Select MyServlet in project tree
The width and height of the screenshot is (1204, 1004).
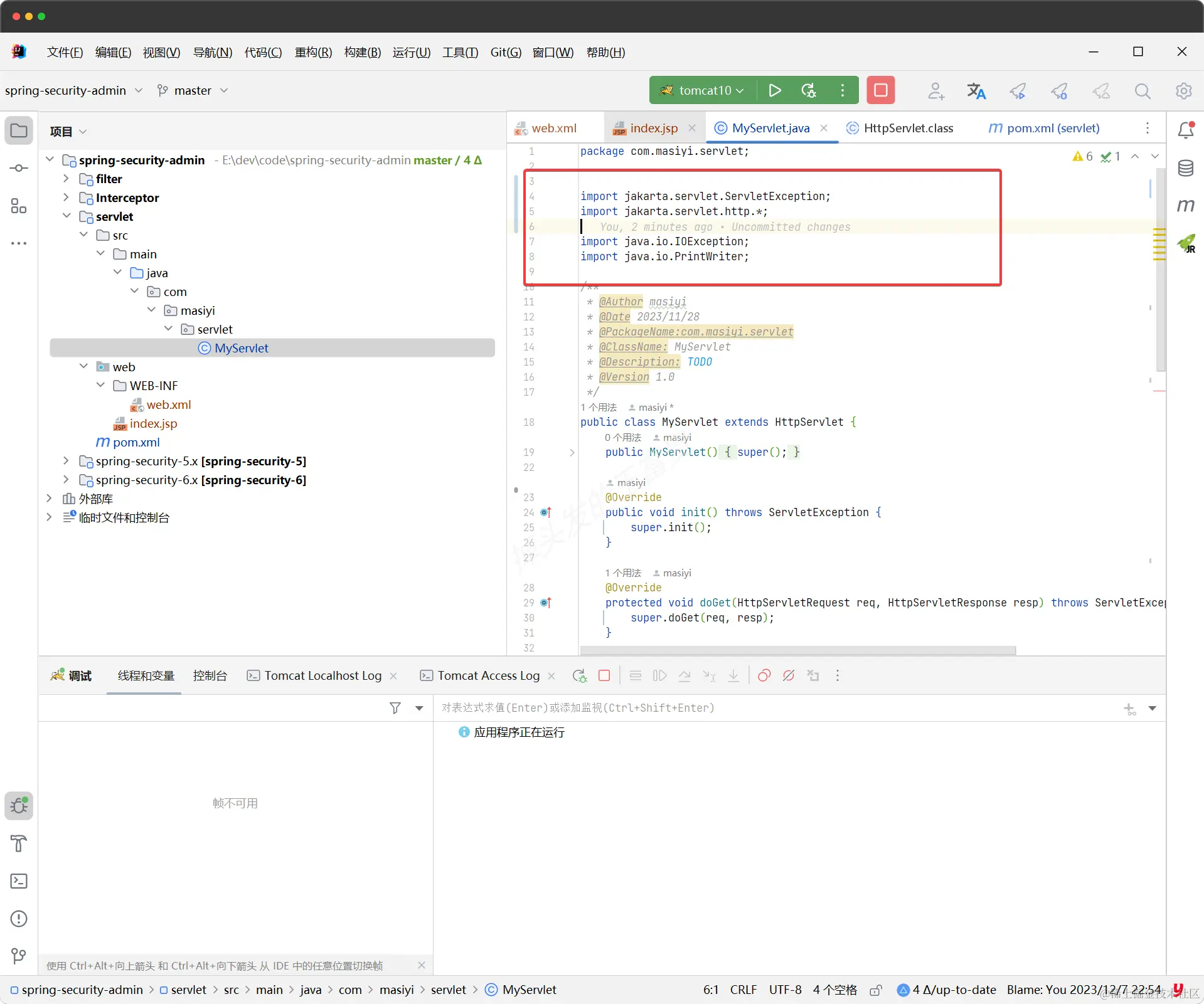pos(272,348)
